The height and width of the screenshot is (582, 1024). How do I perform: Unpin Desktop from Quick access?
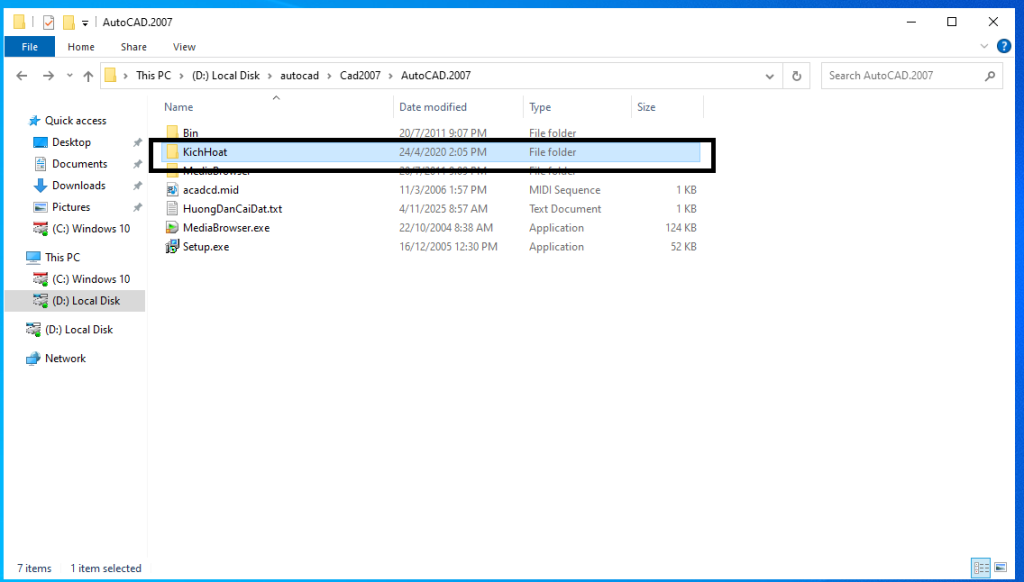point(137,143)
